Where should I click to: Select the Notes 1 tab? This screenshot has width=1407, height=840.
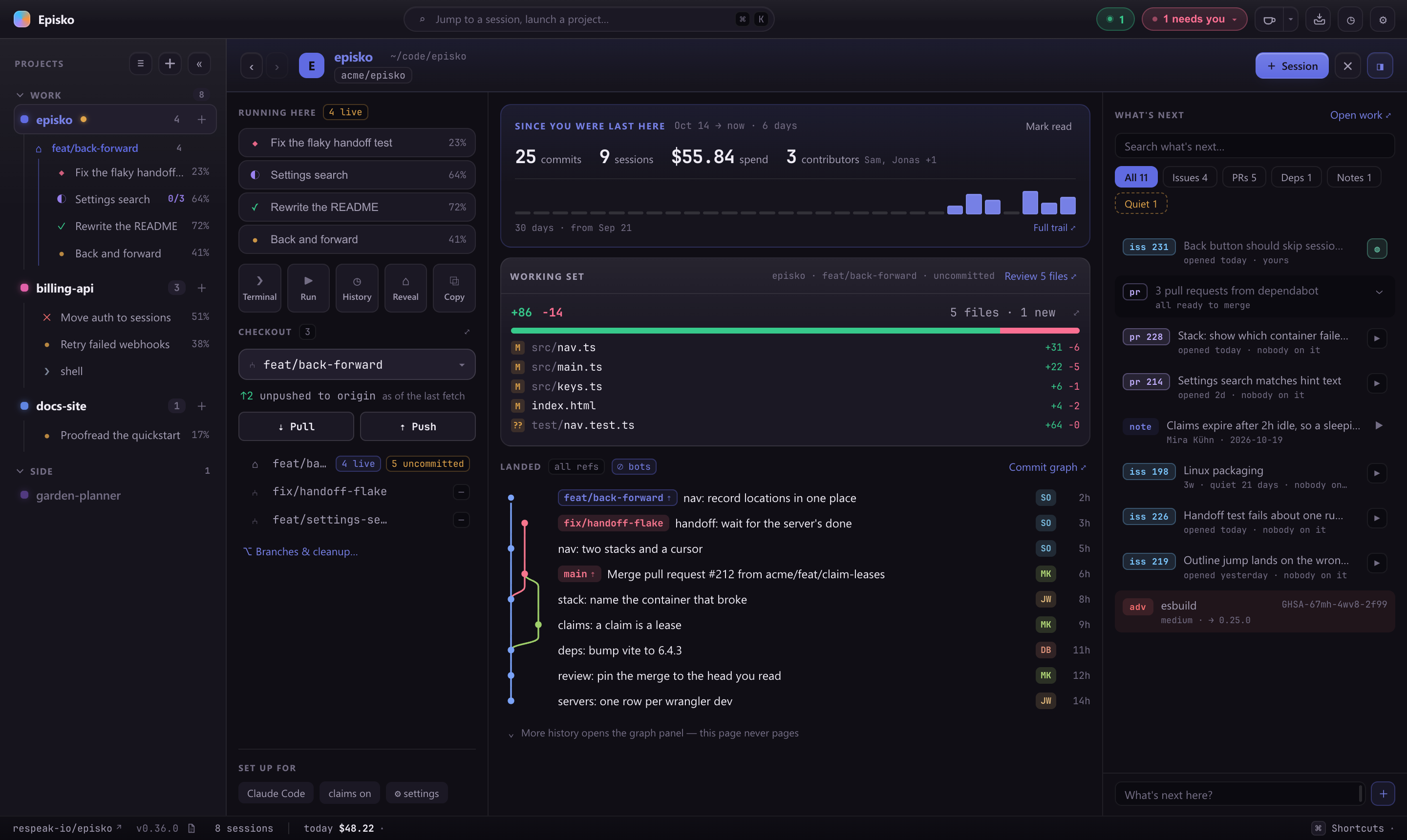coord(1354,177)
